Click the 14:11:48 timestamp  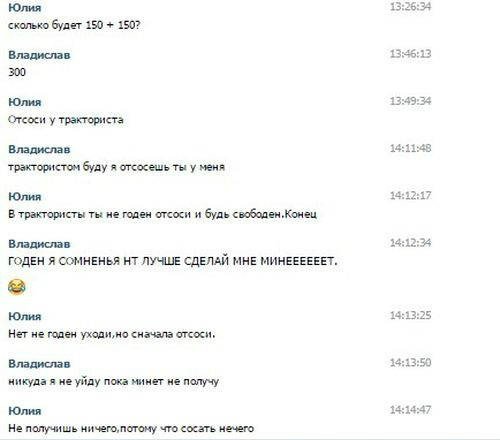410,148
